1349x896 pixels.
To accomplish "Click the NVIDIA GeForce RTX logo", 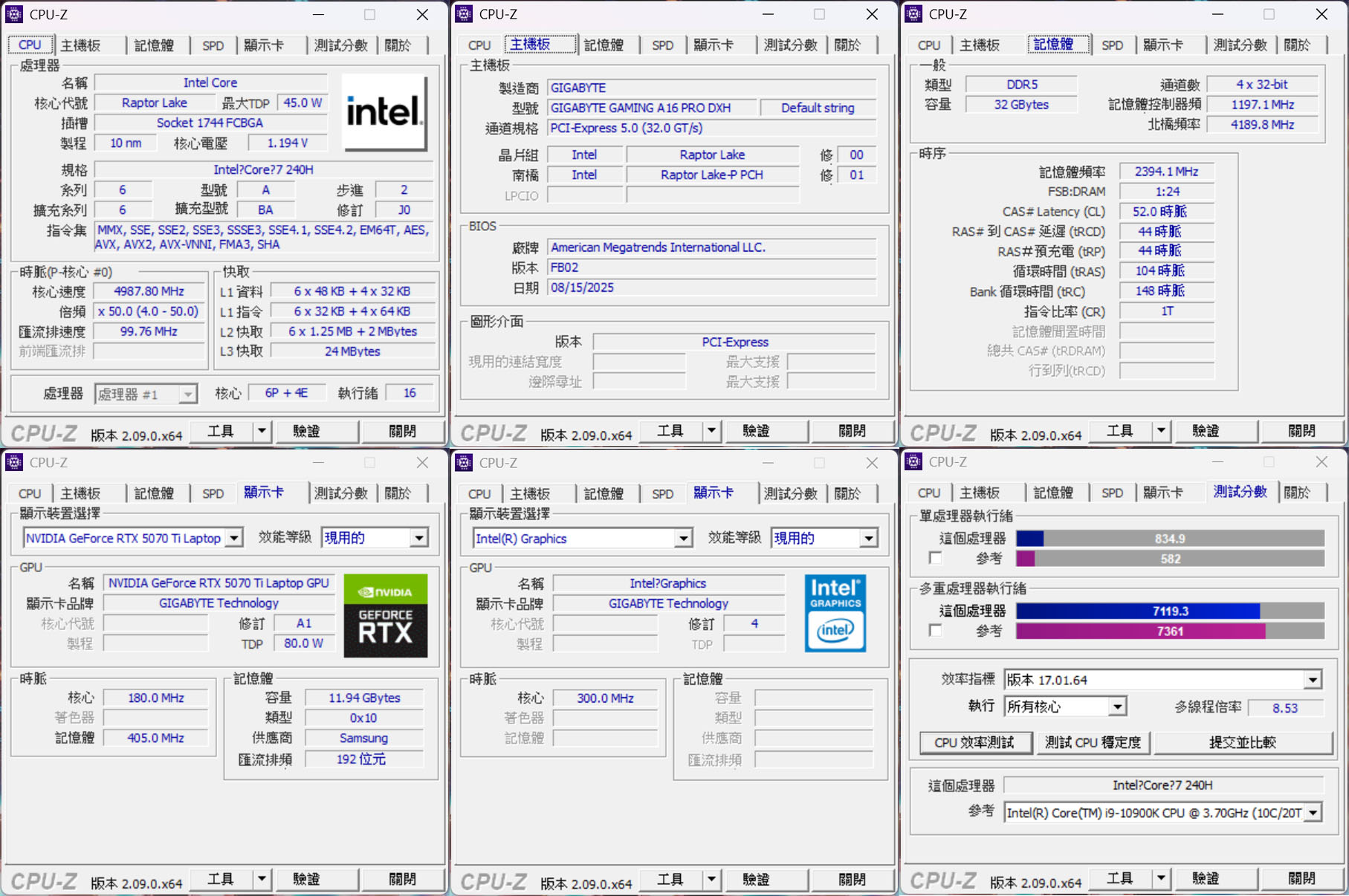I will [x=385, y=615].
